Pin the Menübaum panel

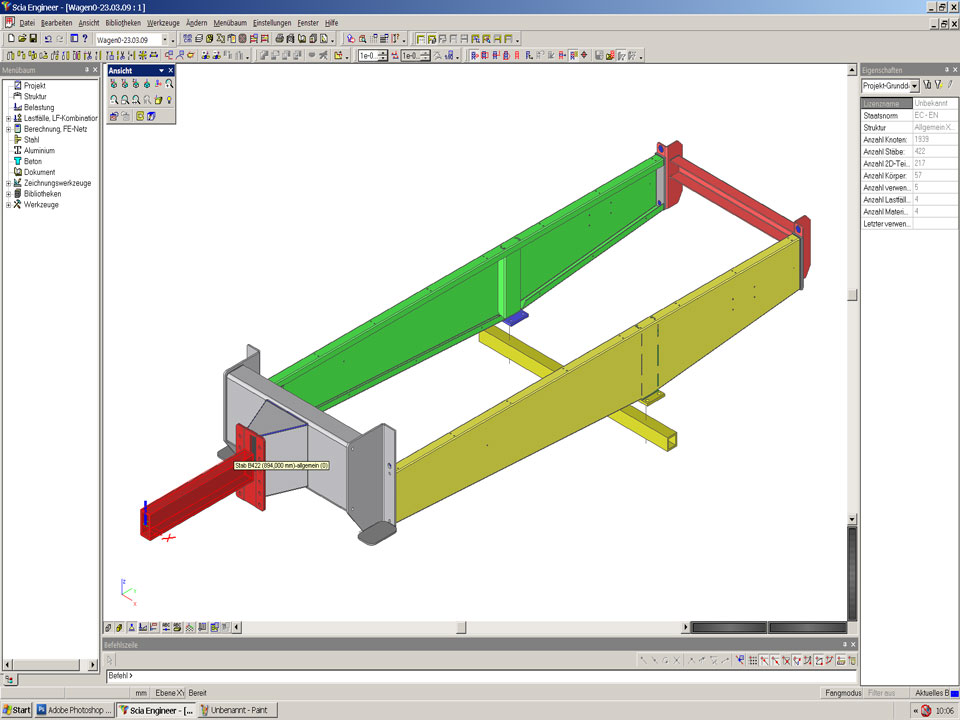[x=88, y=70]
